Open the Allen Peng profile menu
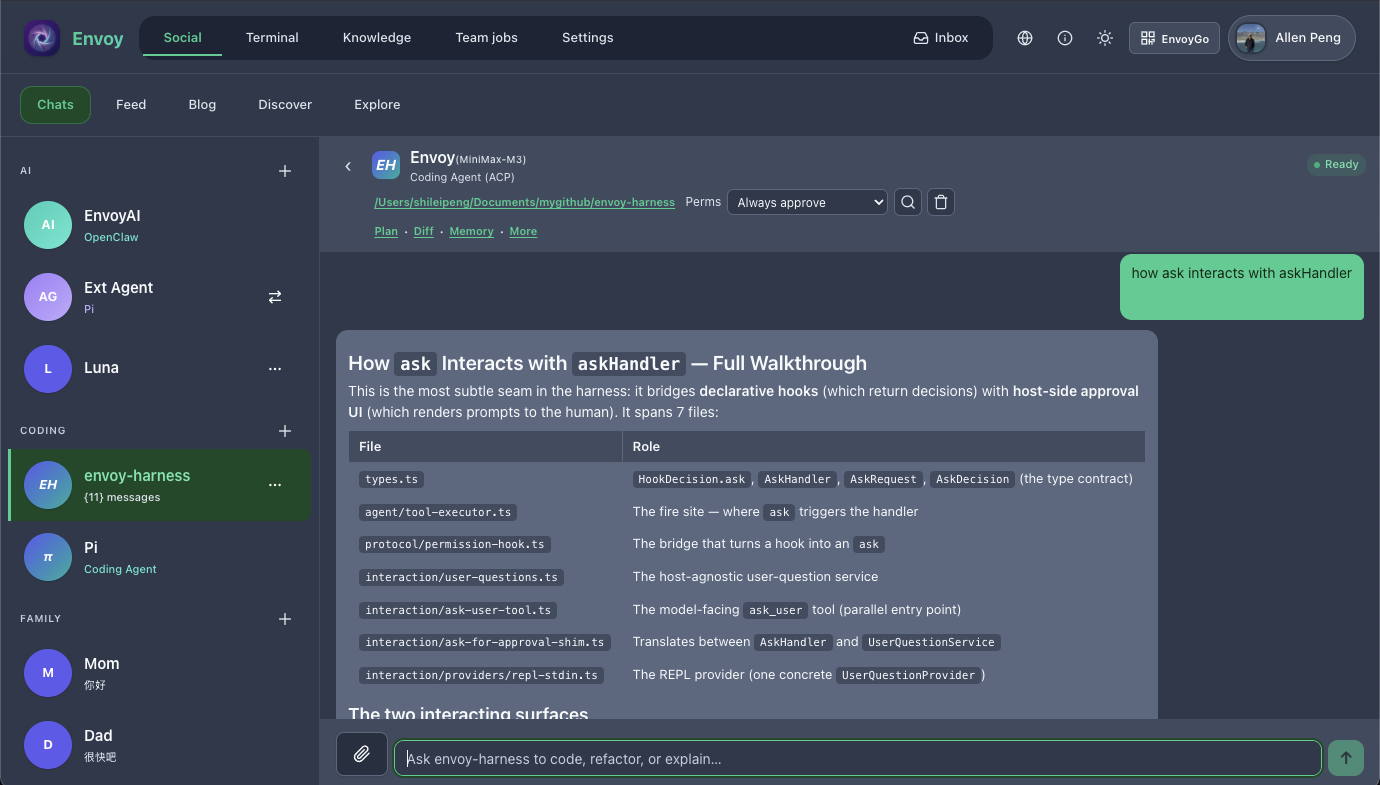Viewport: 1380px width, 785px height. coord(1292,38)
